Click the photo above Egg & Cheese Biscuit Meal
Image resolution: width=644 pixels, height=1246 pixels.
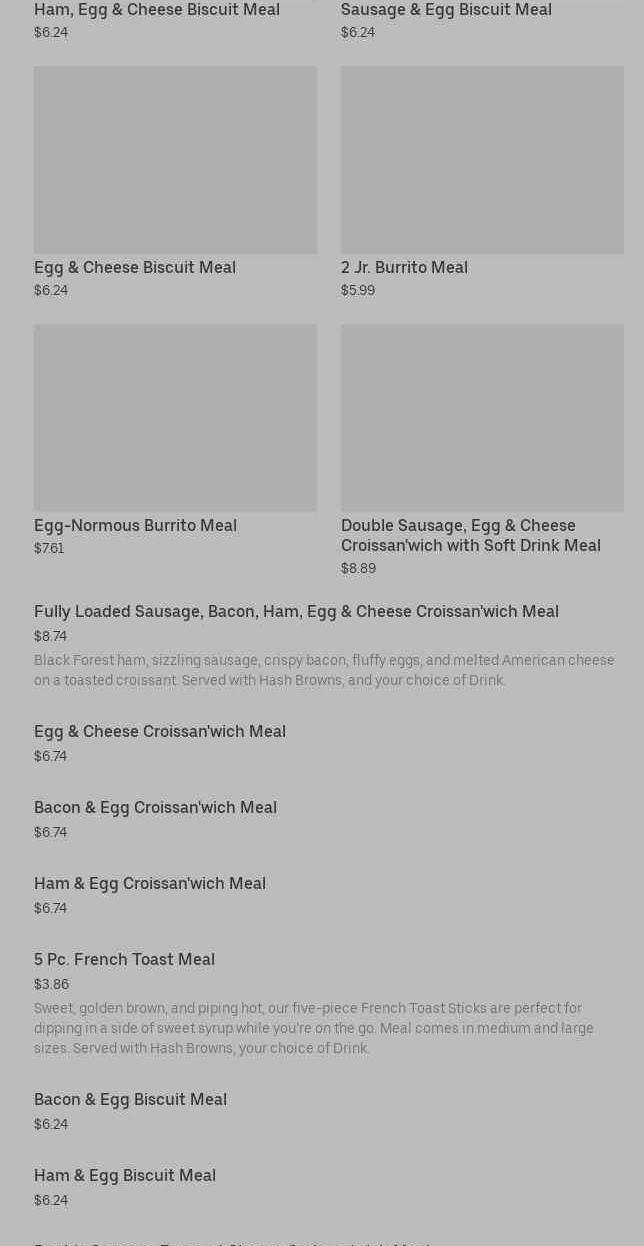click(x=175, y=160)
